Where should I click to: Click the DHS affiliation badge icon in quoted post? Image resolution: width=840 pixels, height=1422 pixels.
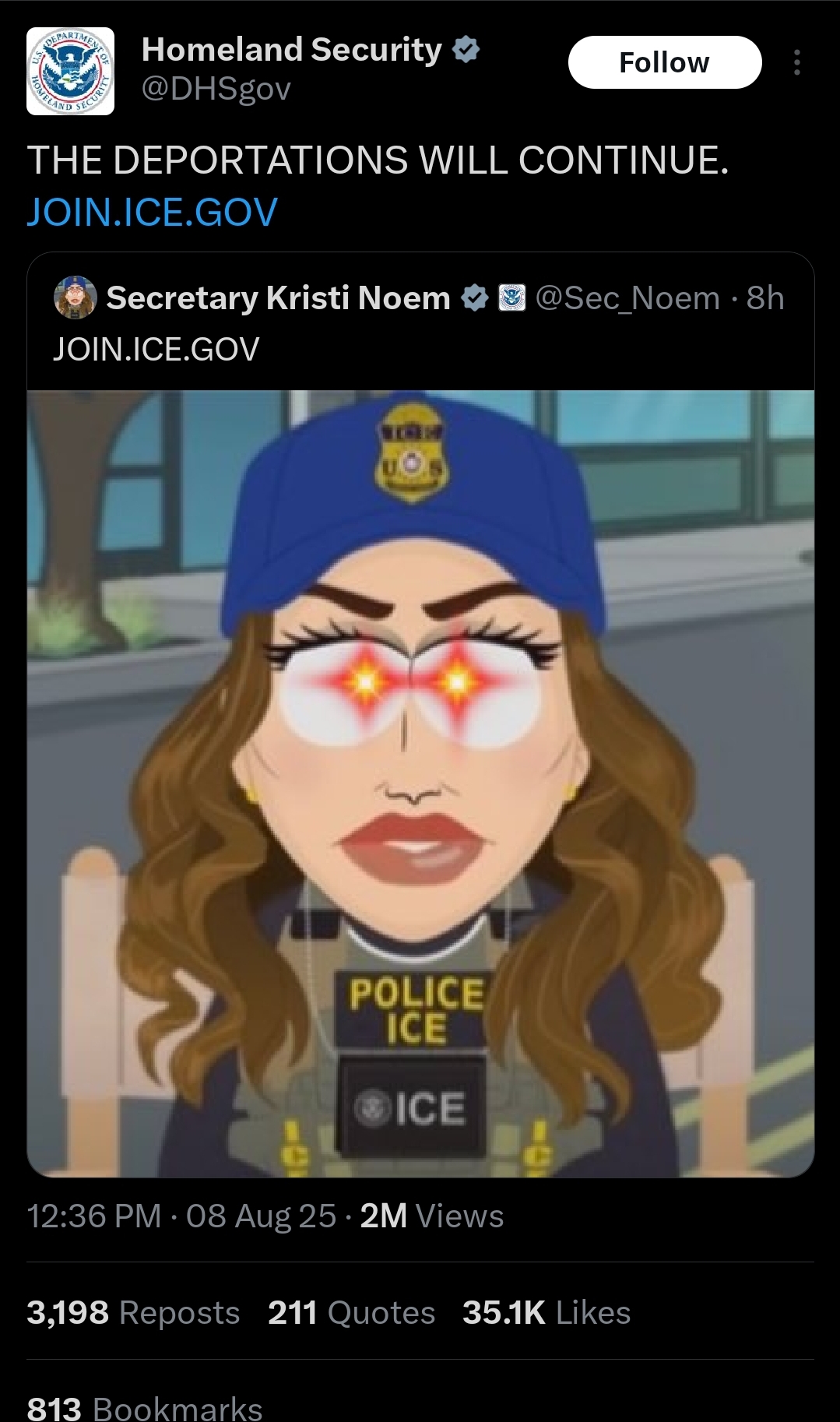511,297
